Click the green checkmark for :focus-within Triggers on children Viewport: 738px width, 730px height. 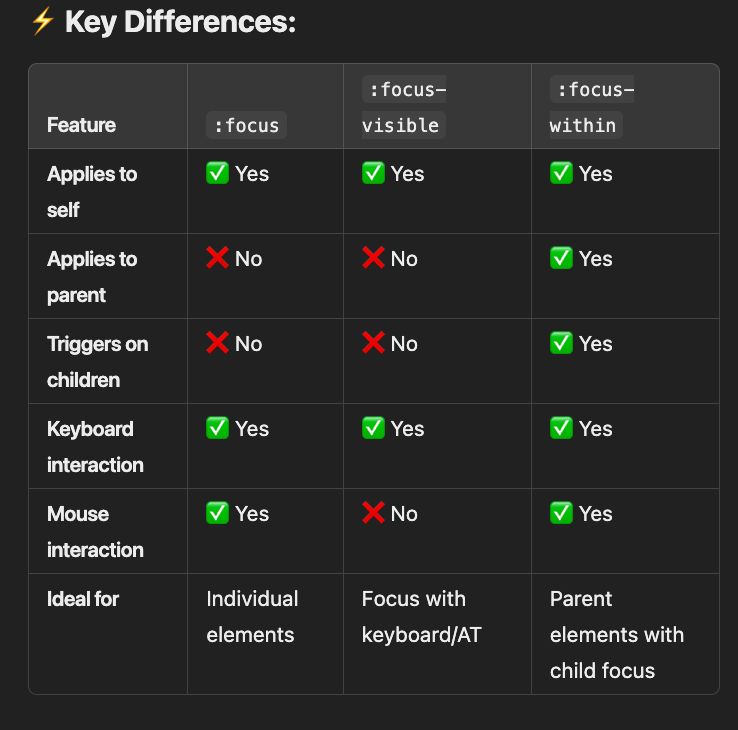[x=561, y=343]
